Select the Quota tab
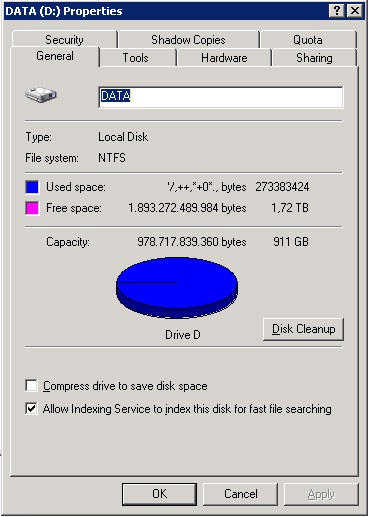The height and width of the screenshot is (517, 368). click(308, 40)
